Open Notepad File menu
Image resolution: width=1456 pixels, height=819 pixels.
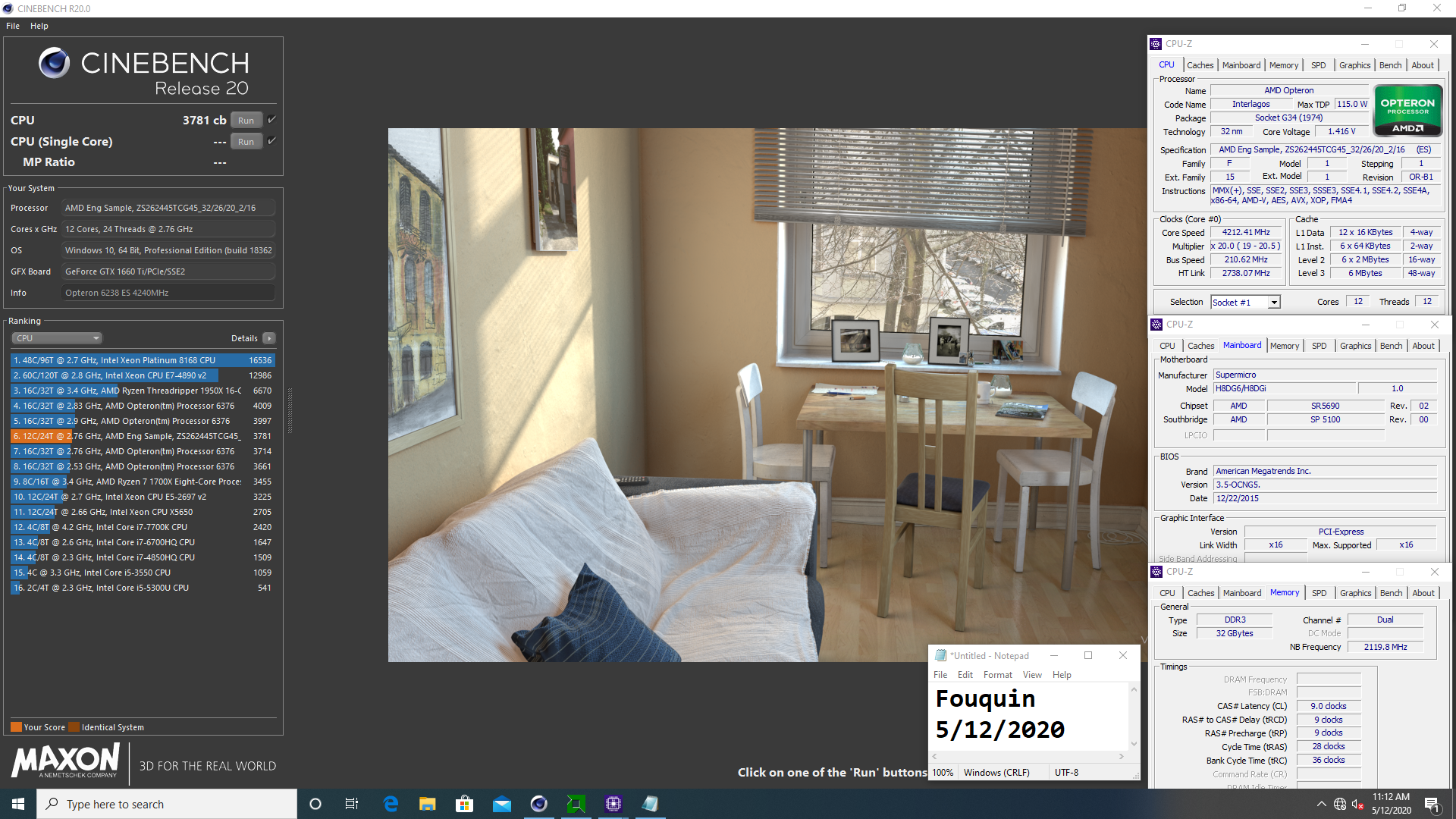click(x=940, y=675)
